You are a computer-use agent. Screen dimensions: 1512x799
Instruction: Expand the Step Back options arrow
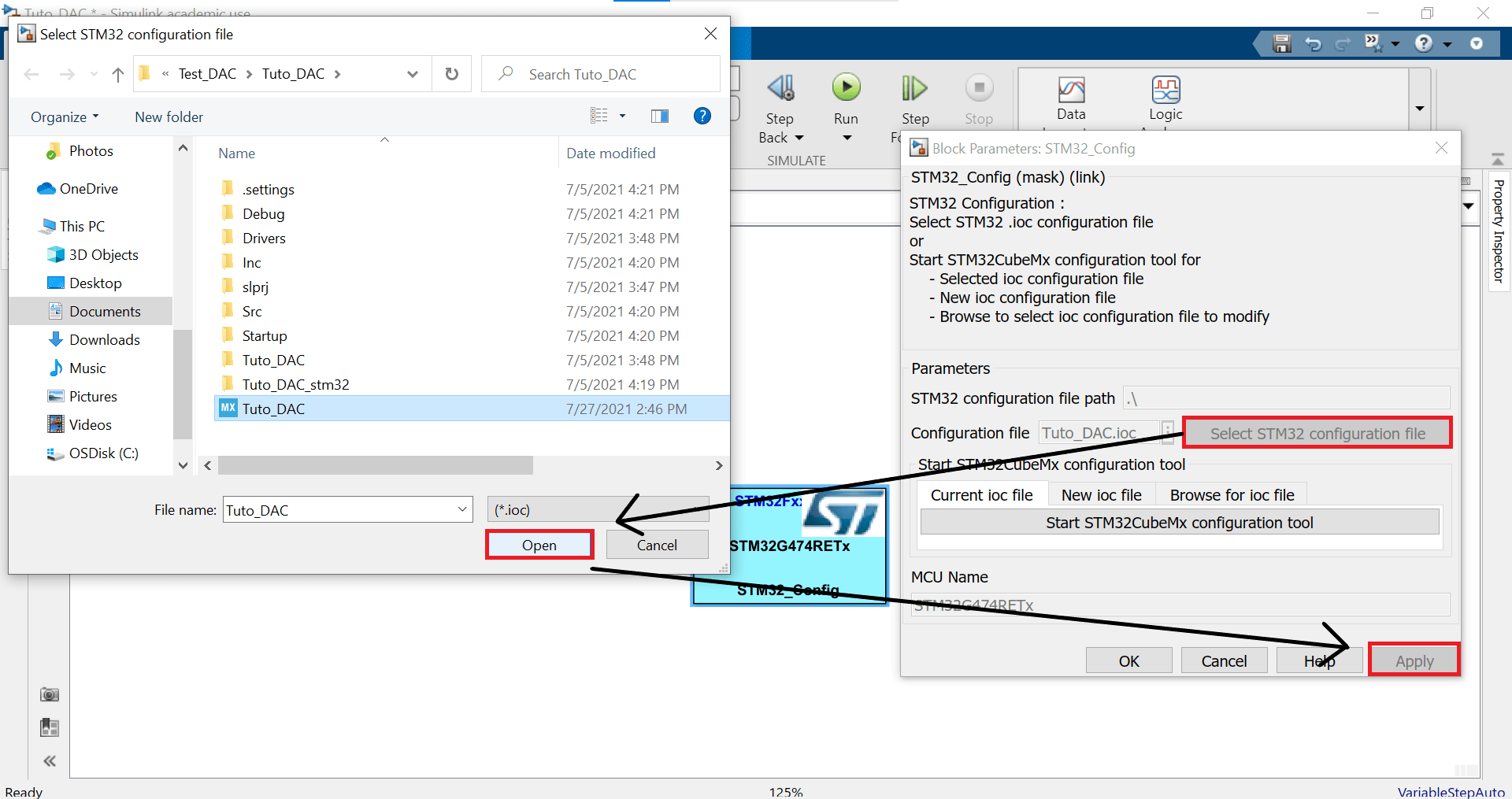coord(799,138)
